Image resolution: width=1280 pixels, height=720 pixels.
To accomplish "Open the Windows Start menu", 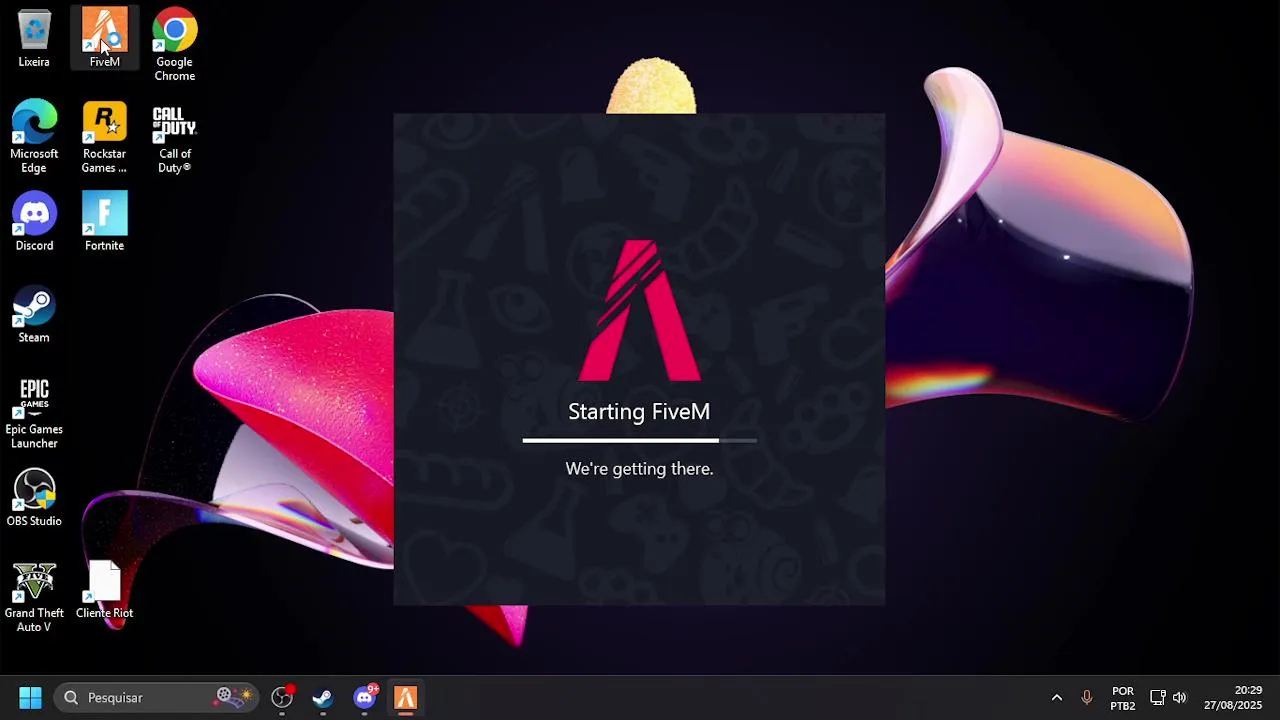I will coord(30,697).
